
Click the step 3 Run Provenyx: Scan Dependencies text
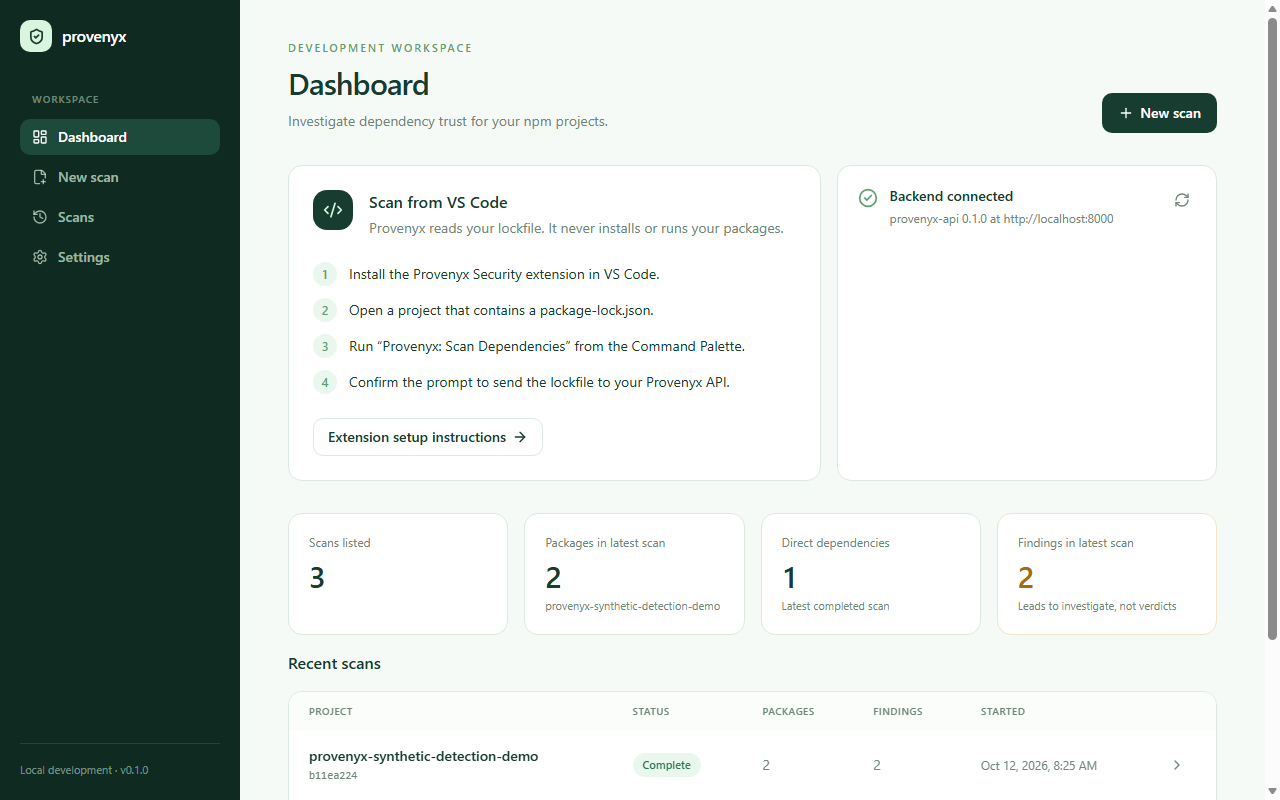pos(547,346)
